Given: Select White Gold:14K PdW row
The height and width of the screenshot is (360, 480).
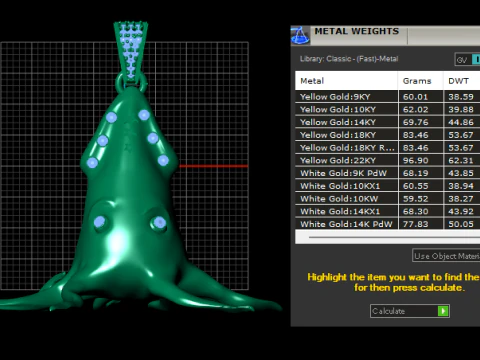Looking at the screenshot, I should click(388, 224).
